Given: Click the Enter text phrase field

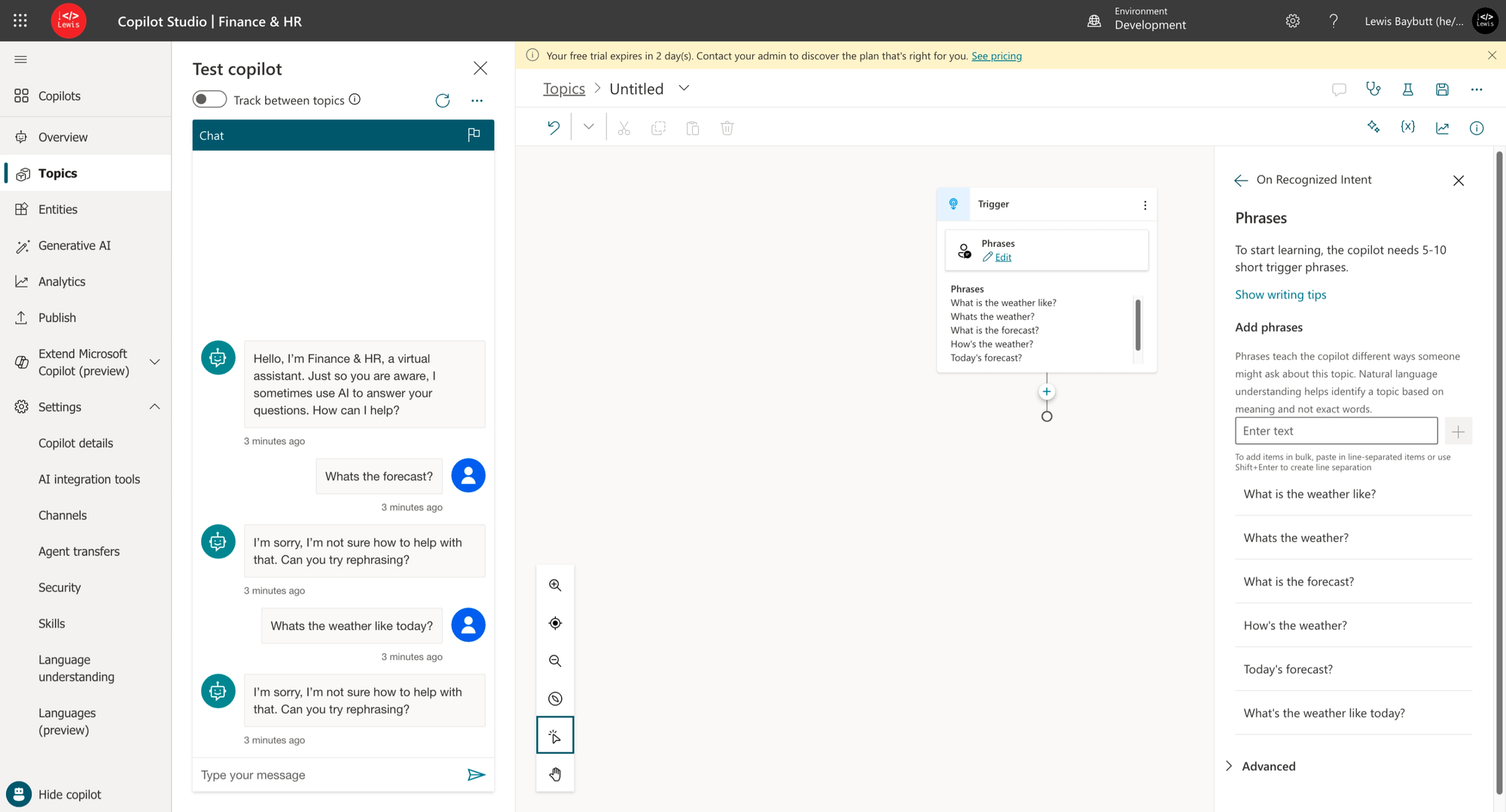Looking at the screenshot, I should (x=1336, y=430).
